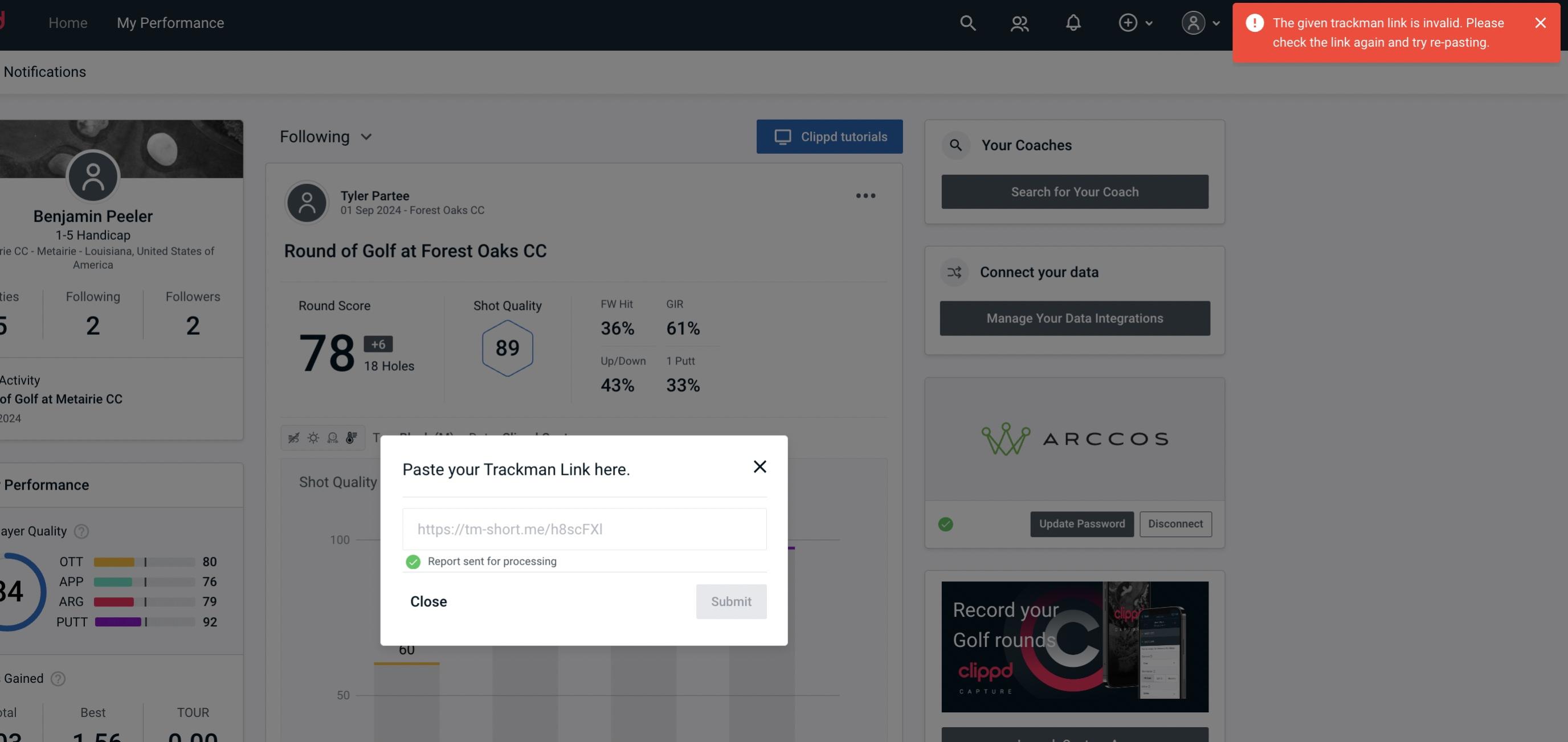1568x742 pixels.
Task: Select the My Performance menu tab
Action: pos(170,22)
